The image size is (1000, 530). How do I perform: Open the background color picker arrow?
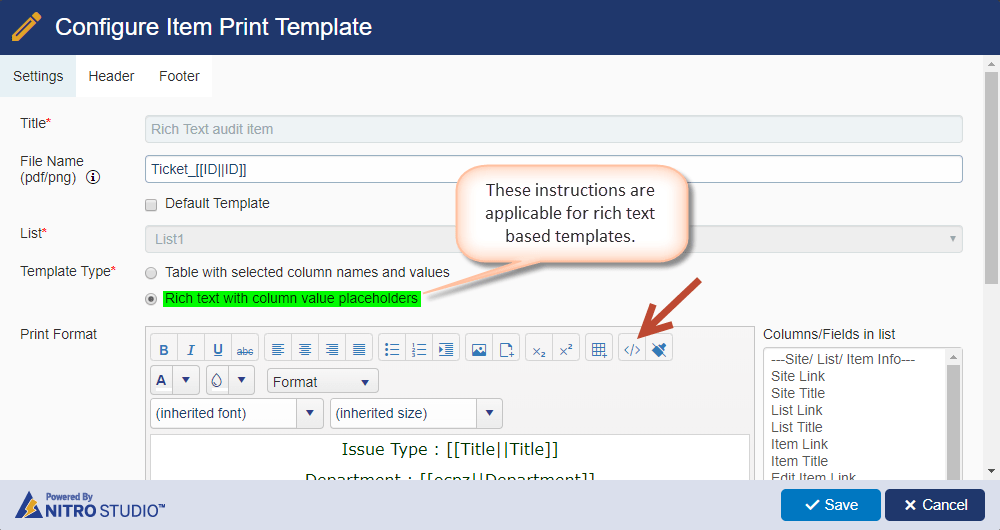click(x=242, y=381)
